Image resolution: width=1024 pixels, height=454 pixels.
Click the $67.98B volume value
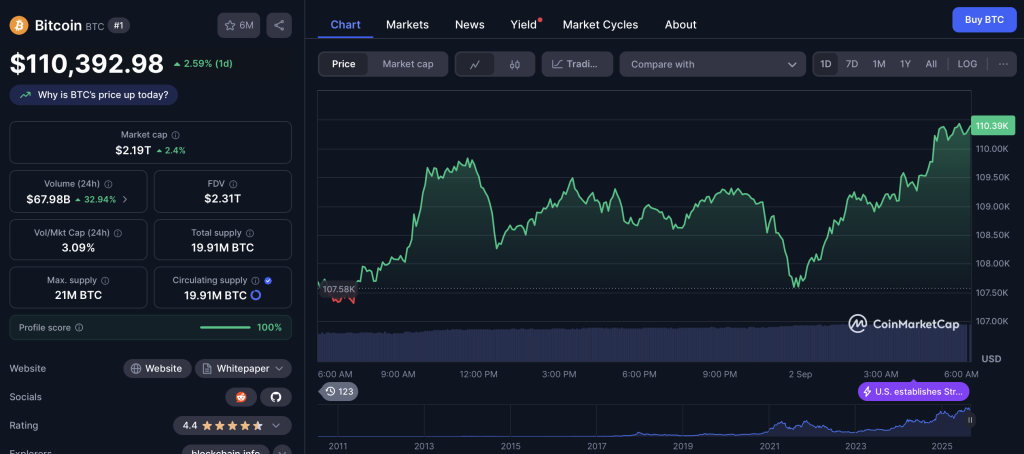(48, 199)
